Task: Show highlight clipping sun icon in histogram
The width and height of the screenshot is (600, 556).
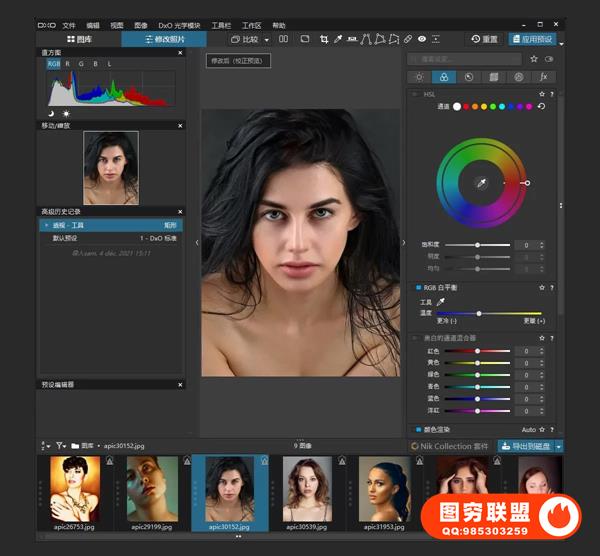Action: tap(67, 113)
